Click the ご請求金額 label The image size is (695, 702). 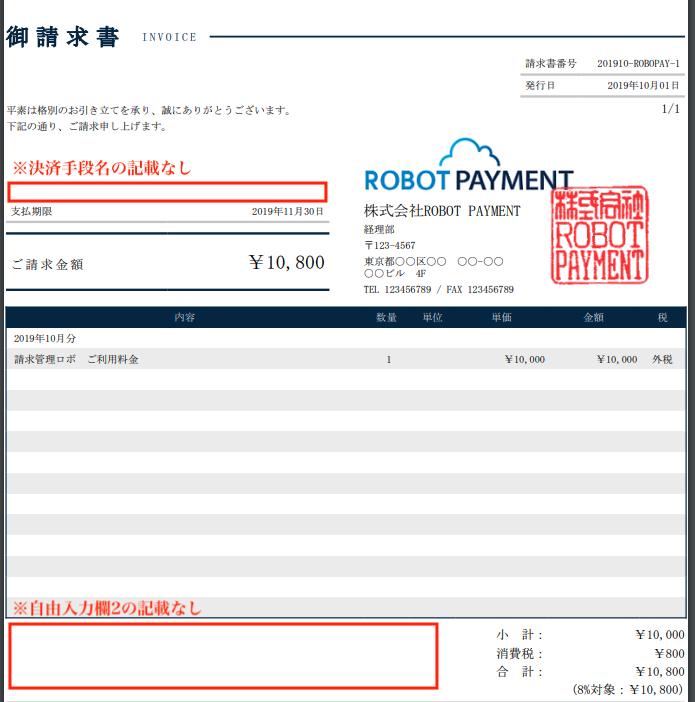click(x=47, y=265)
